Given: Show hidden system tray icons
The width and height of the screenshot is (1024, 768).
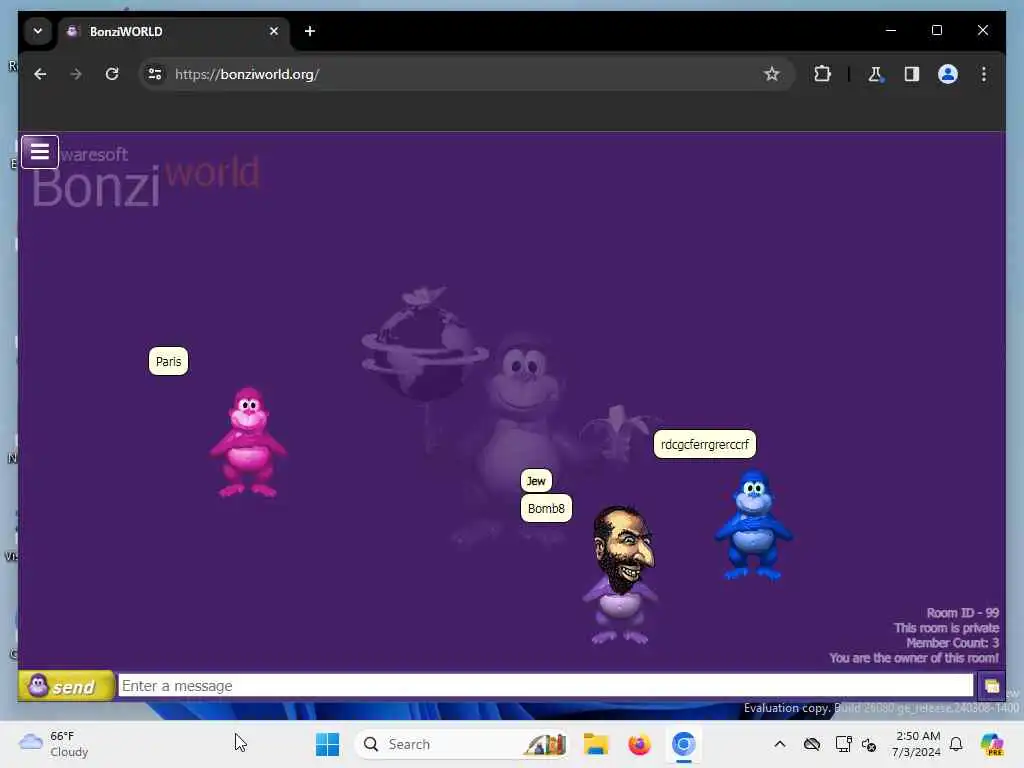Looking at the screenshot, I should pos(780,744).
